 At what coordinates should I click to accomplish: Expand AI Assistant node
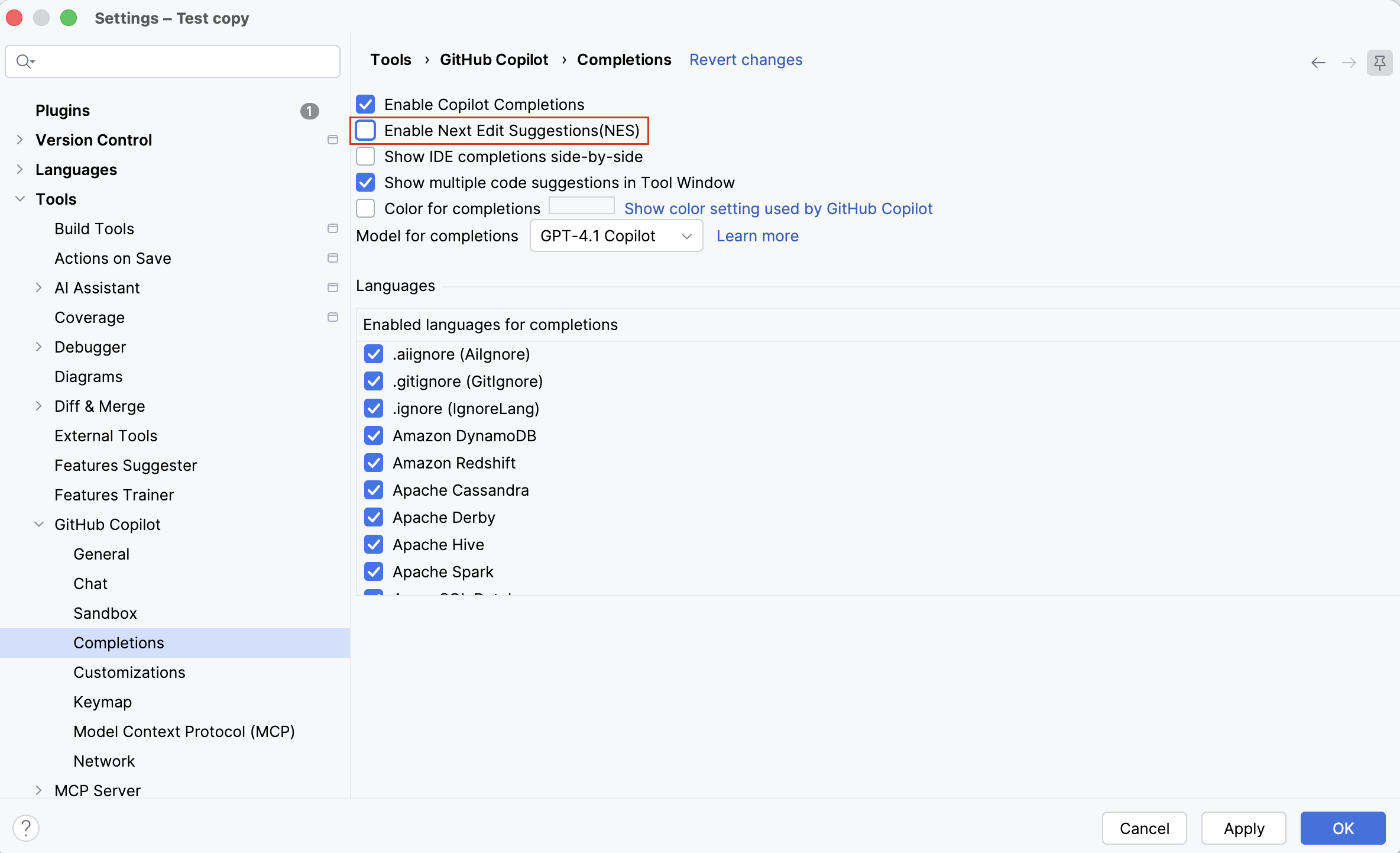pyautogui.click(x=39, y=287)
